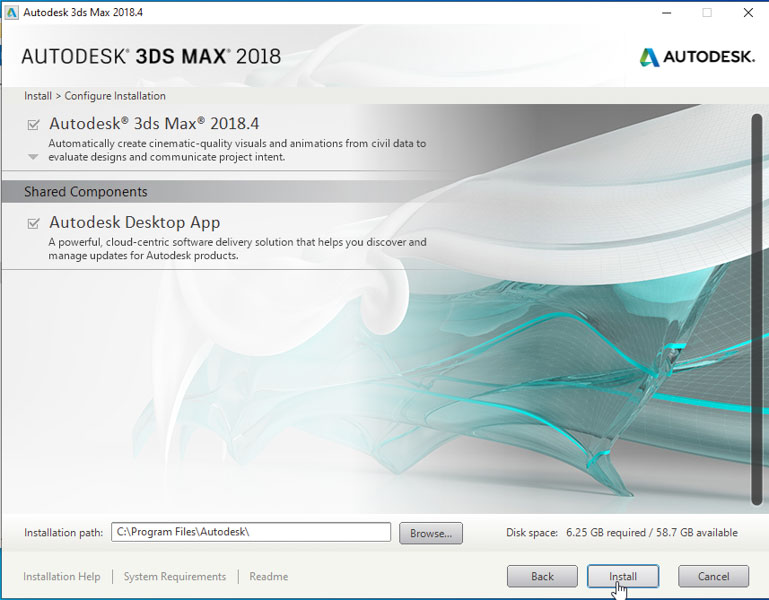Click the Install breadcrumb link
This screenshot has height=600, width=769.
coord(38,96)
